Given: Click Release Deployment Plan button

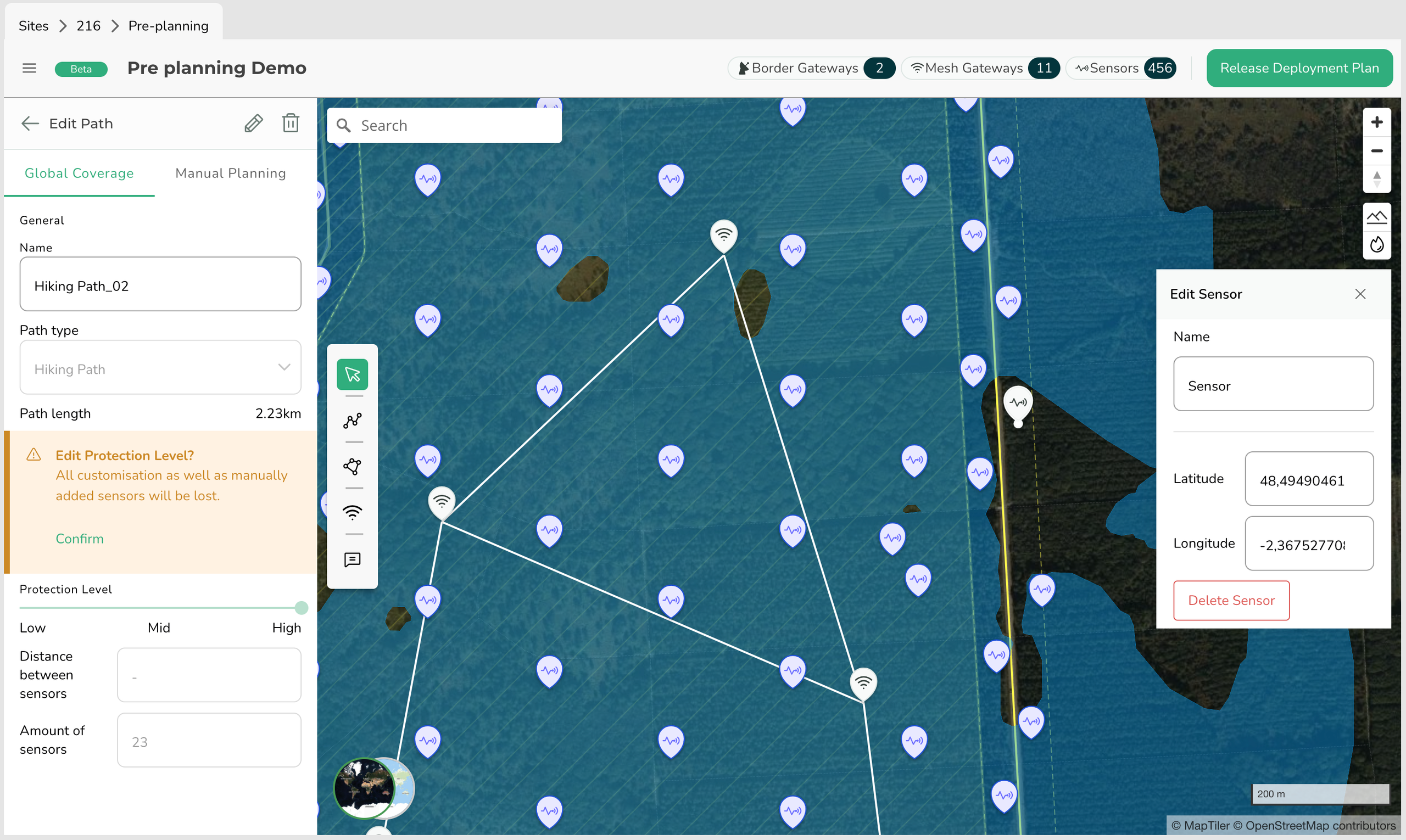Looking at the screenshot, I should (1299, 68).
